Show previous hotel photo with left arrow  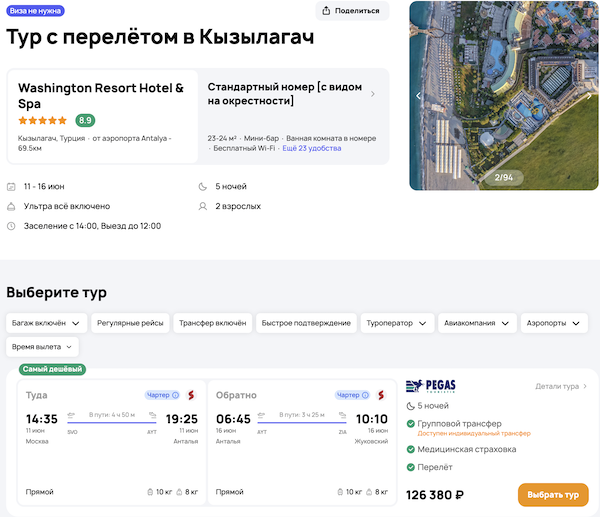(419, 96)
